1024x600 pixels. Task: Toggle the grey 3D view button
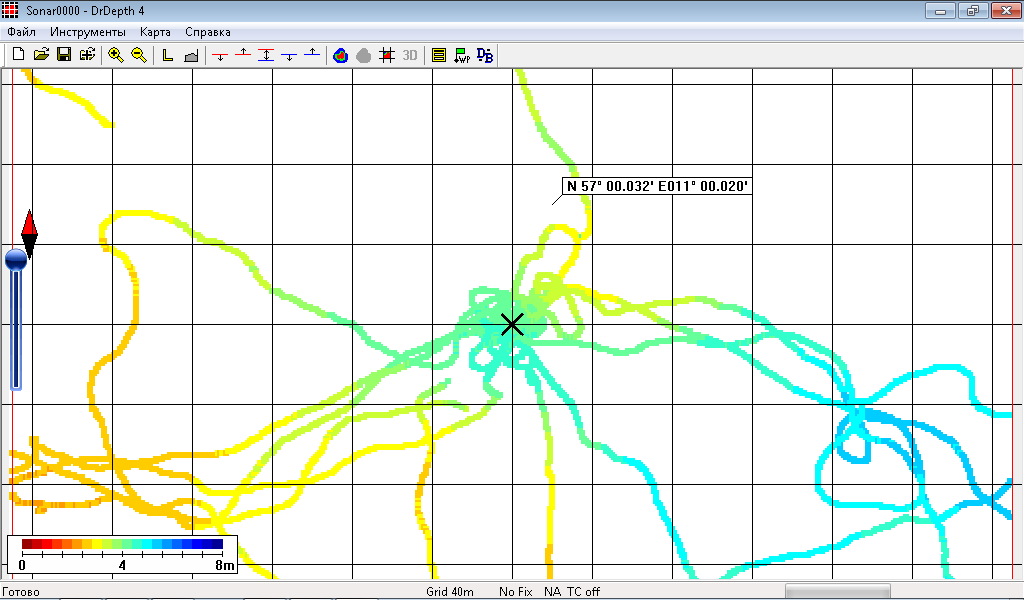point(410,55)
